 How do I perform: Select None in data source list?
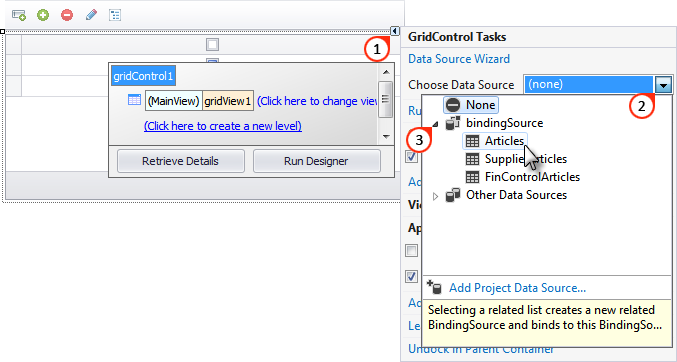coord(471,105)
